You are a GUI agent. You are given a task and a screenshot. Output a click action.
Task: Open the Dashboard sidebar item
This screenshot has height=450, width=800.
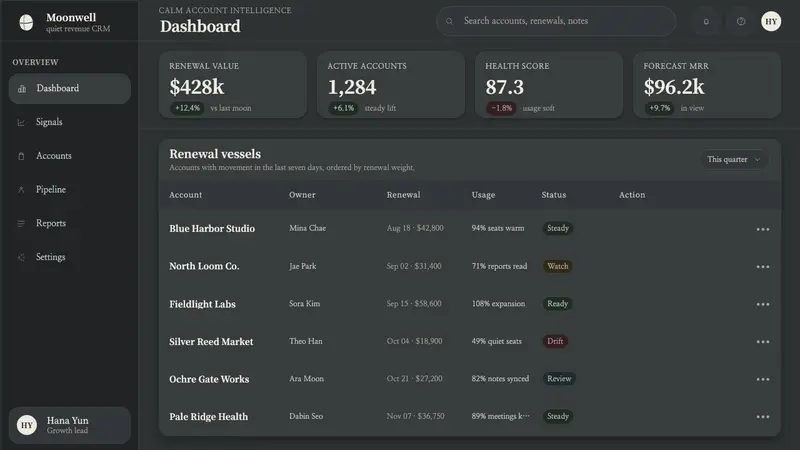click(69, 88)
